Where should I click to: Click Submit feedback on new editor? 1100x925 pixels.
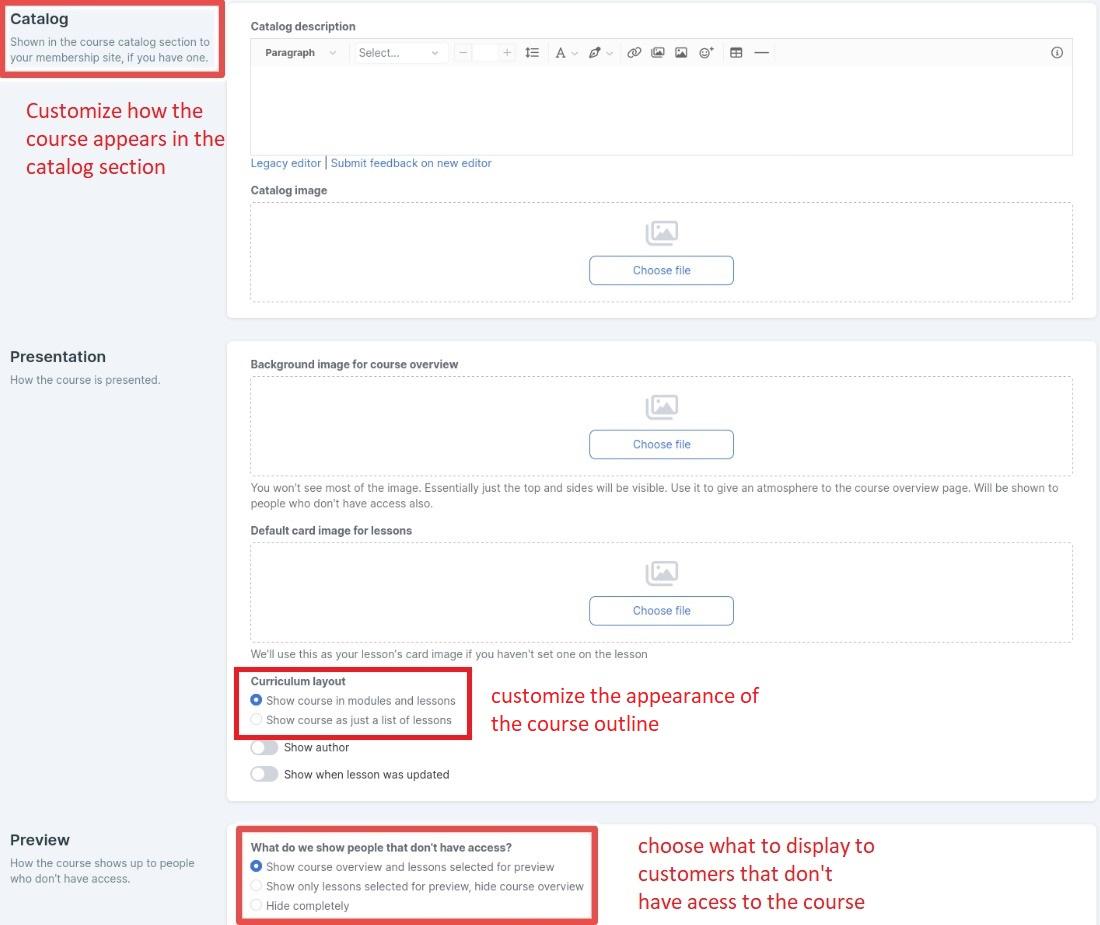tap(411, 163)
